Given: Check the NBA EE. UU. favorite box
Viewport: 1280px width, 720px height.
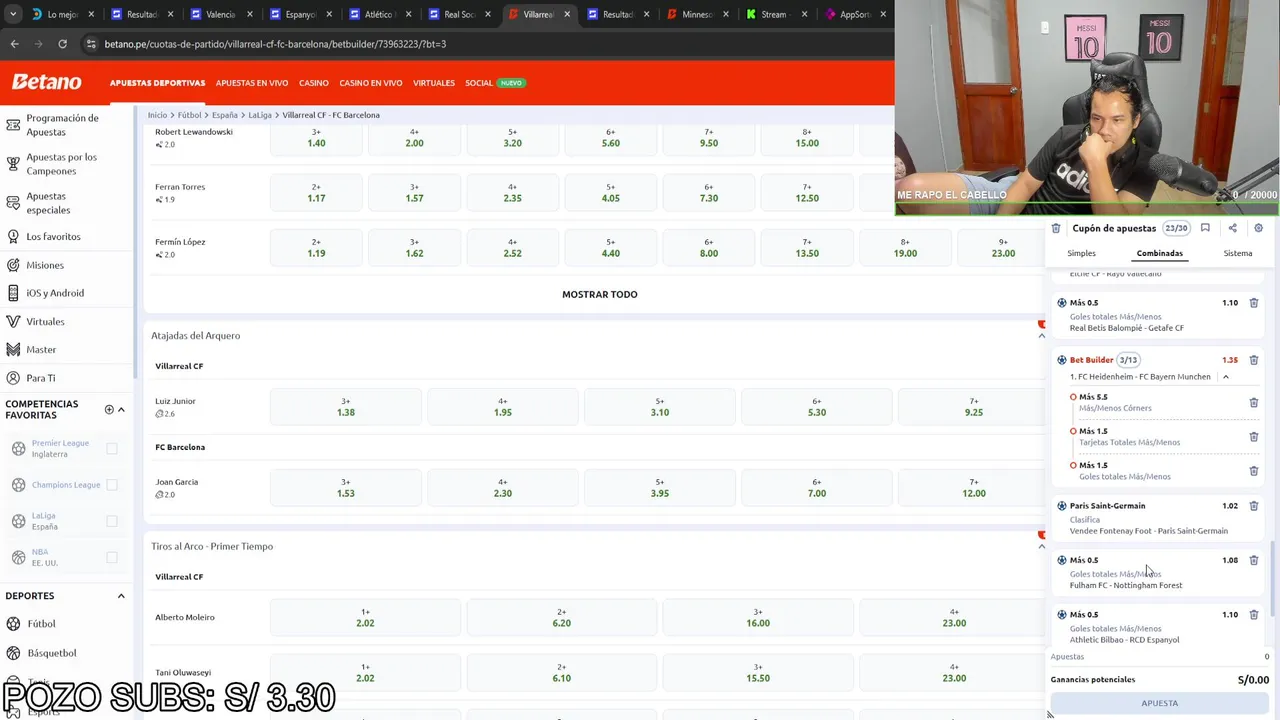Looking at the screenshot, I should 112,557.
